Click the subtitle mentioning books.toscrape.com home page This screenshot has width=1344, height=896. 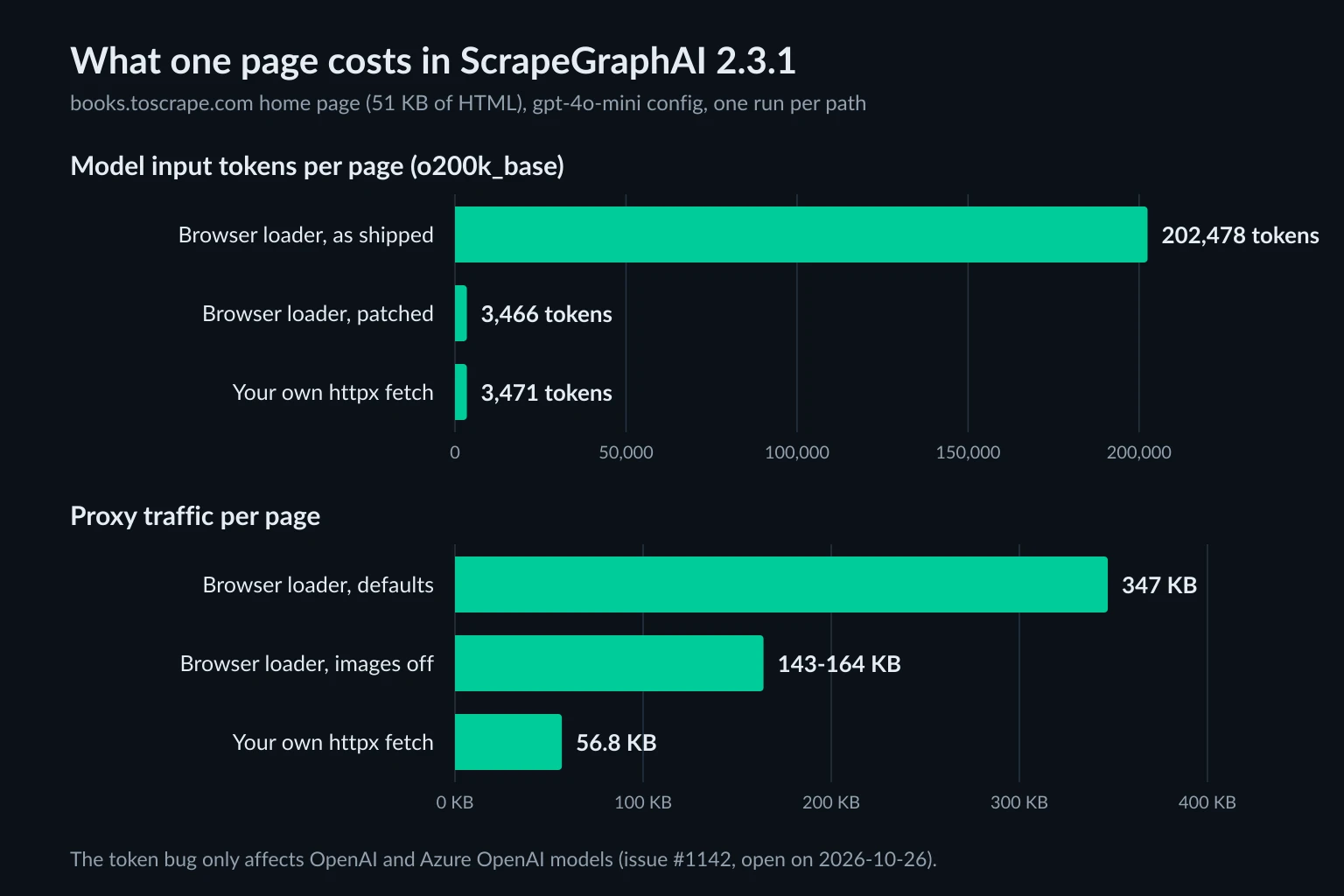click(468, 103)
